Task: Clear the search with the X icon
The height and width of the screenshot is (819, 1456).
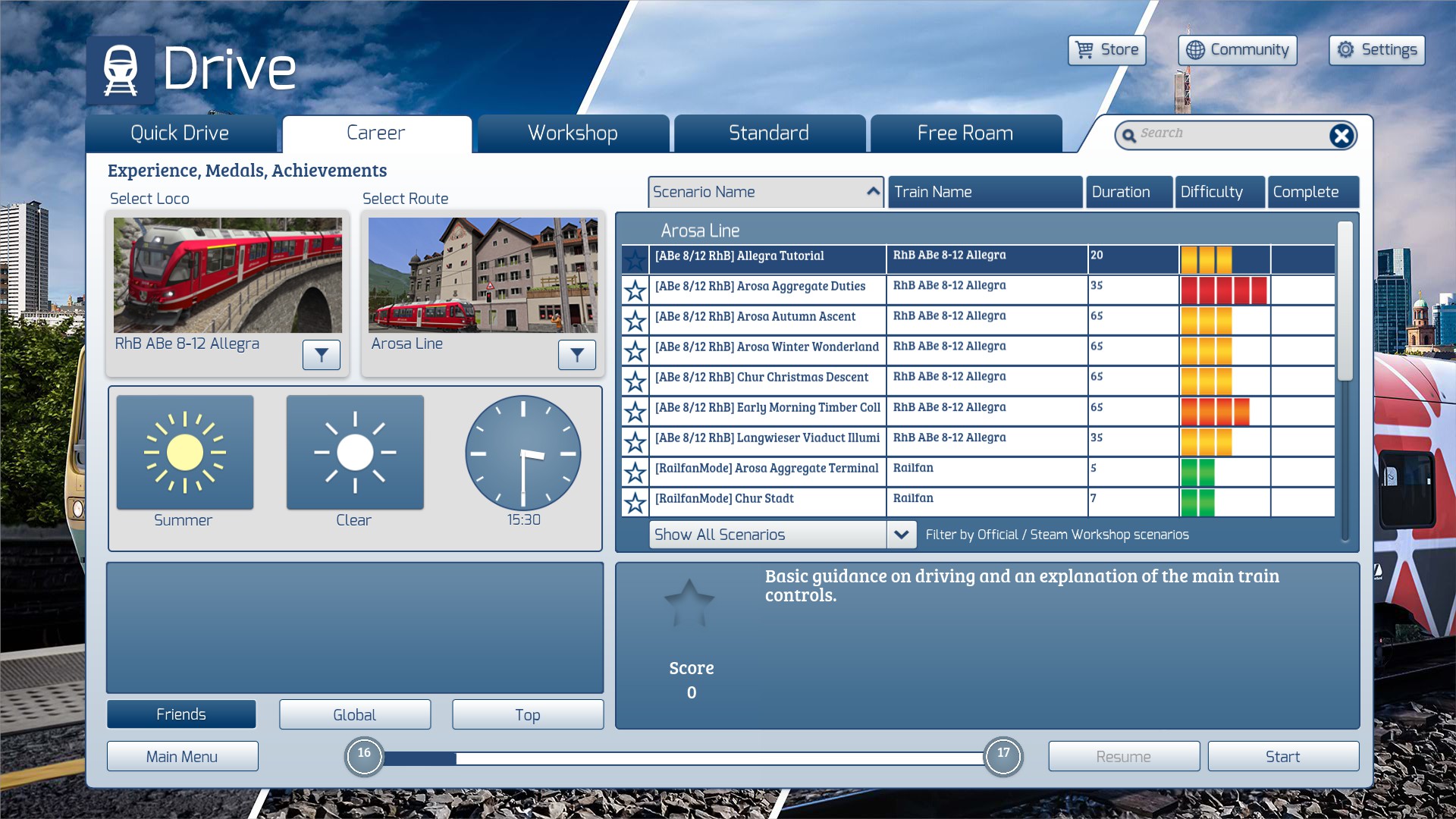Action: (1341, 136)
